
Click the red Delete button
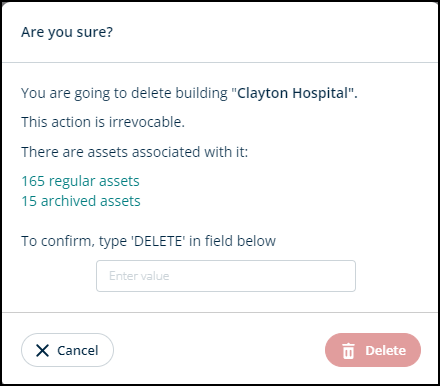point(373,350)
